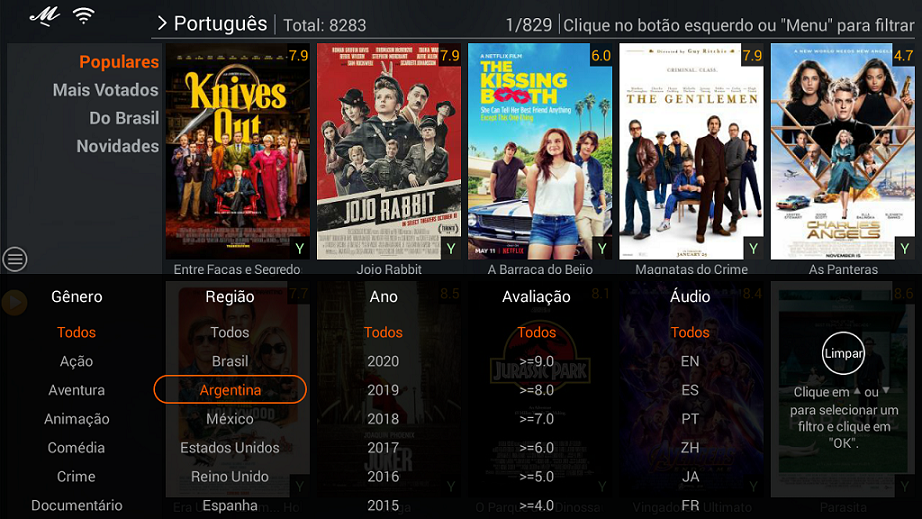Viewport: 922px width, 519px height.
Task: Choose 2019 in the Ano filter
Action: [x=383, y=390]
